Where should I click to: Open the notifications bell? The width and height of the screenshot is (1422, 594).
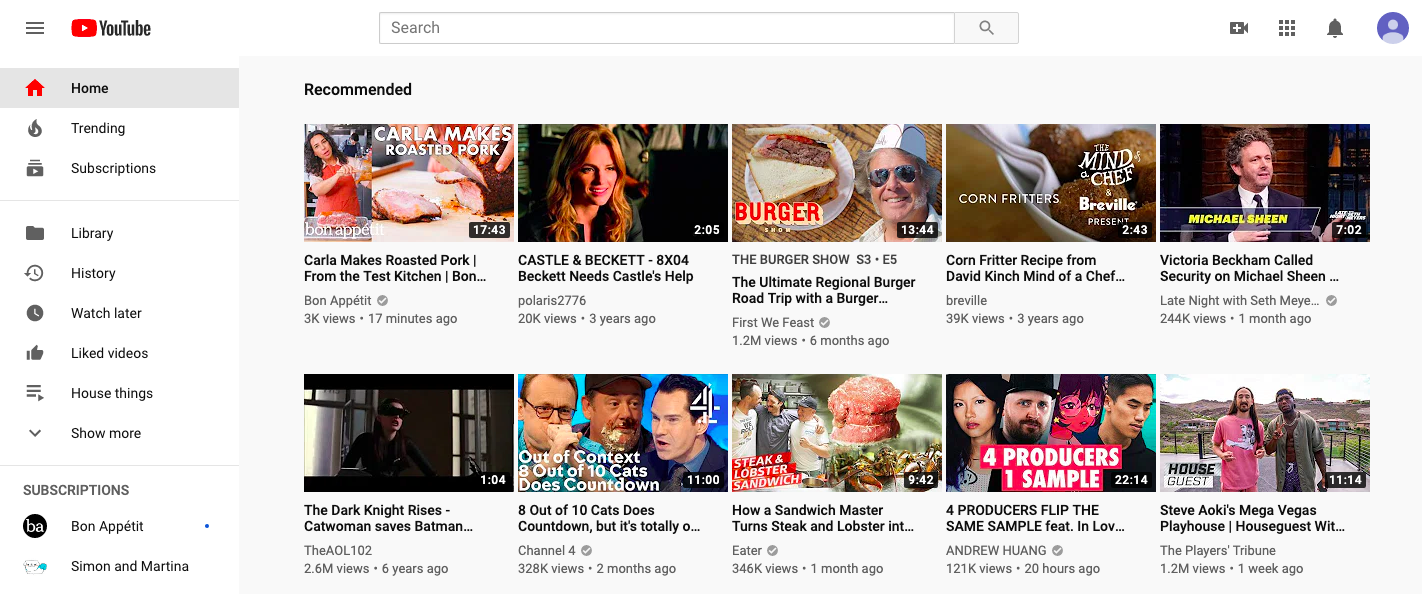click(1335, 28)
